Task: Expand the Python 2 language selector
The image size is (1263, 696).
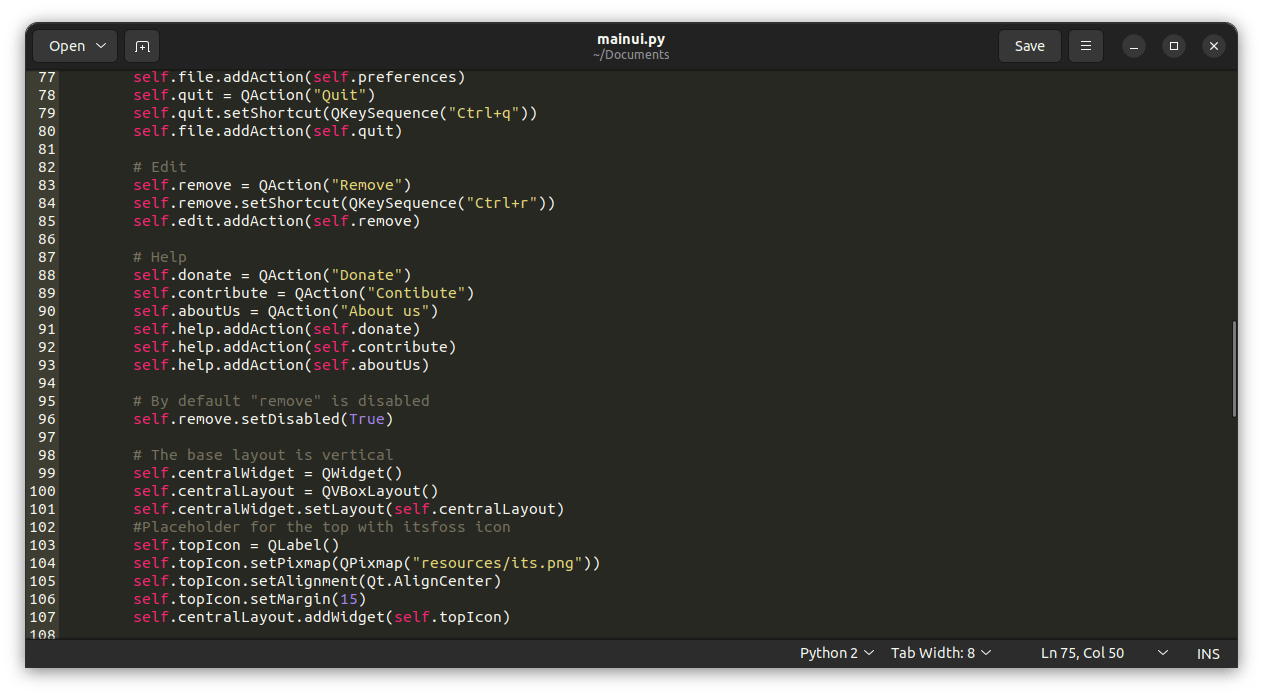Action: 837,653
